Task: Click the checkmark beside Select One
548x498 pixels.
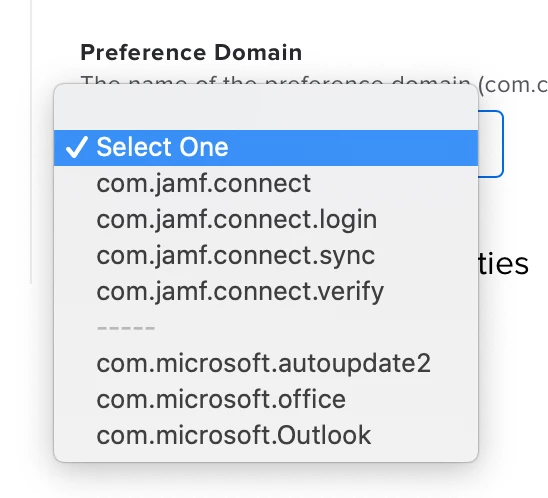Action: 76,147
